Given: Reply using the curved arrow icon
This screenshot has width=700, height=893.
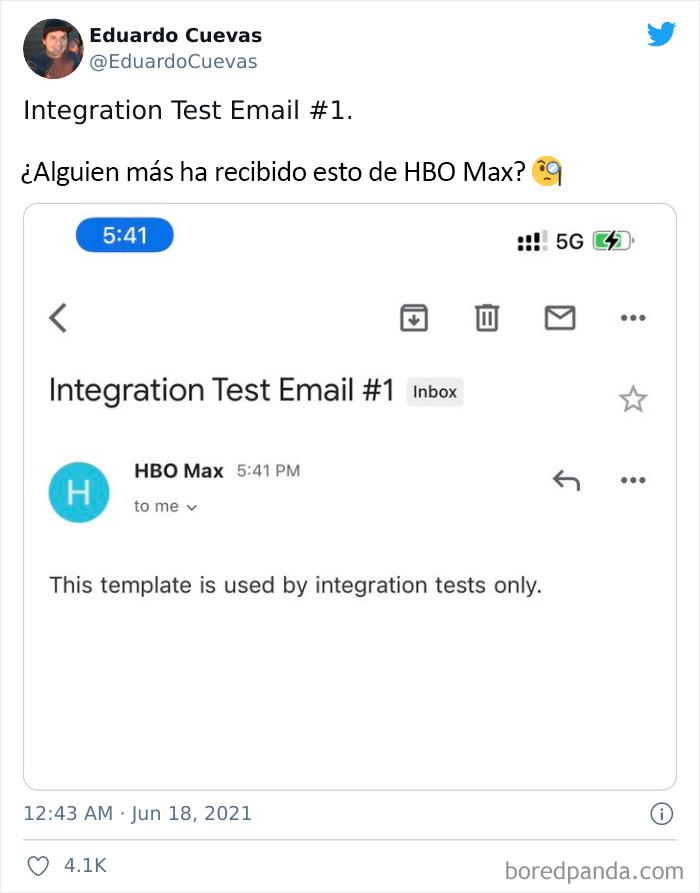Looking at the screenshot, I should (x=566, y=480).
